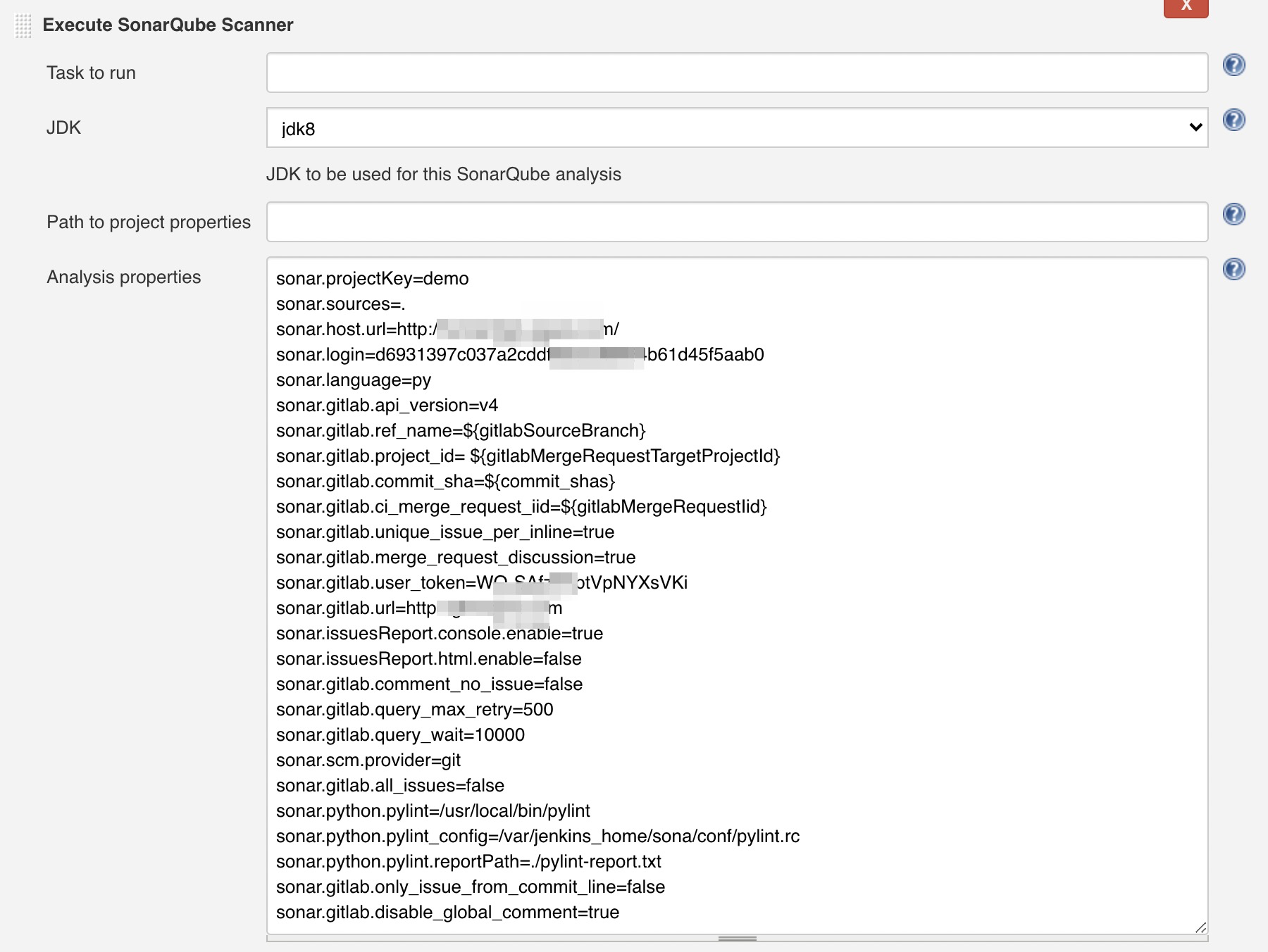Show help for Analysis properties
The height and width of the screenshot is (952, 1268).
pos(1233,270)
